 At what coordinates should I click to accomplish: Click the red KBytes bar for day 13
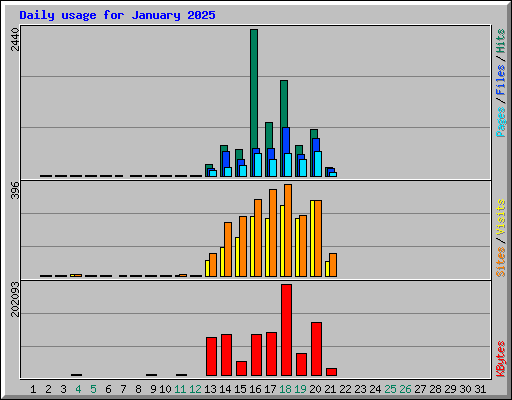coord(211,357)
